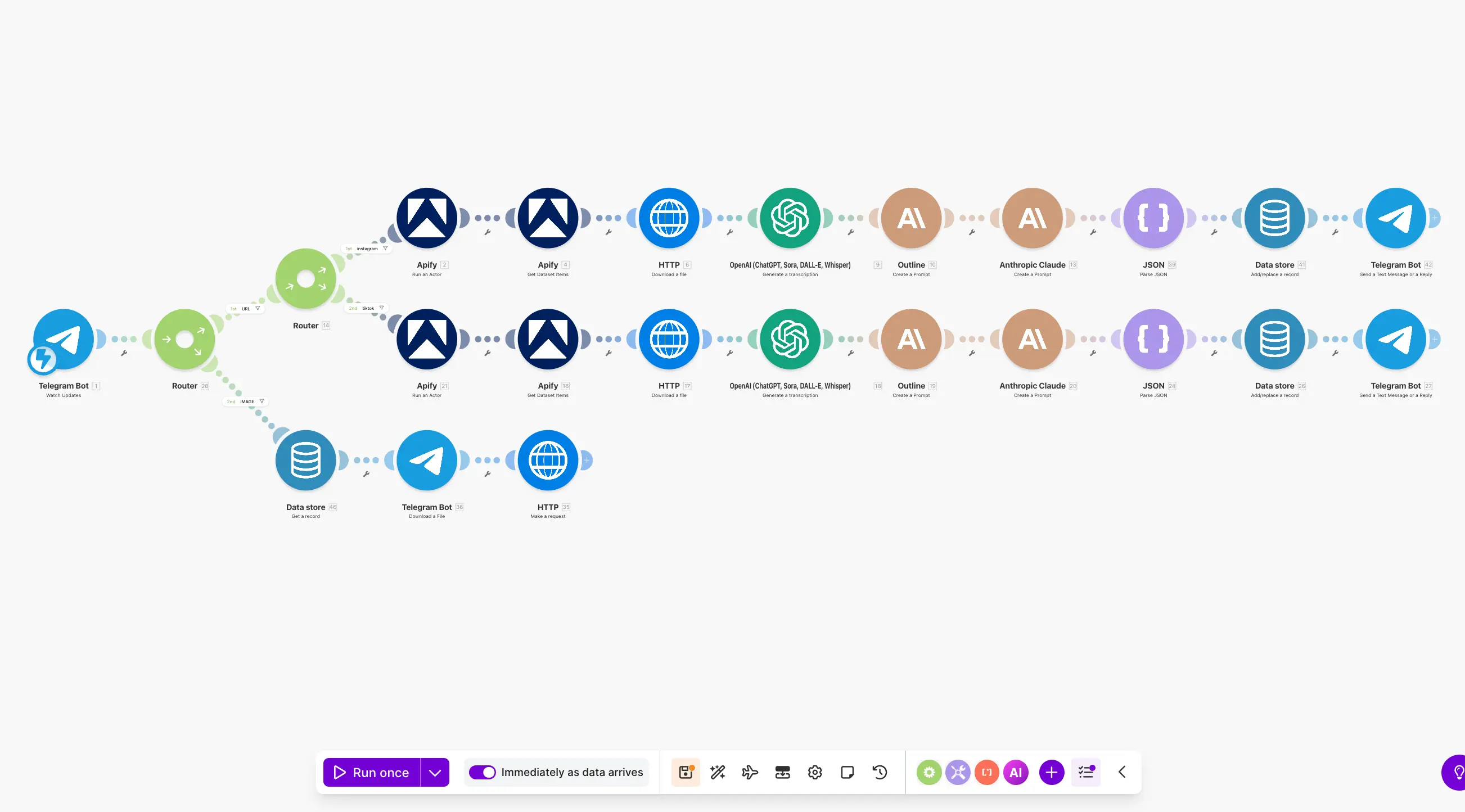
Task: Open scenario settings gear icon
Action: pyautogui.click(x=815, y=772)
